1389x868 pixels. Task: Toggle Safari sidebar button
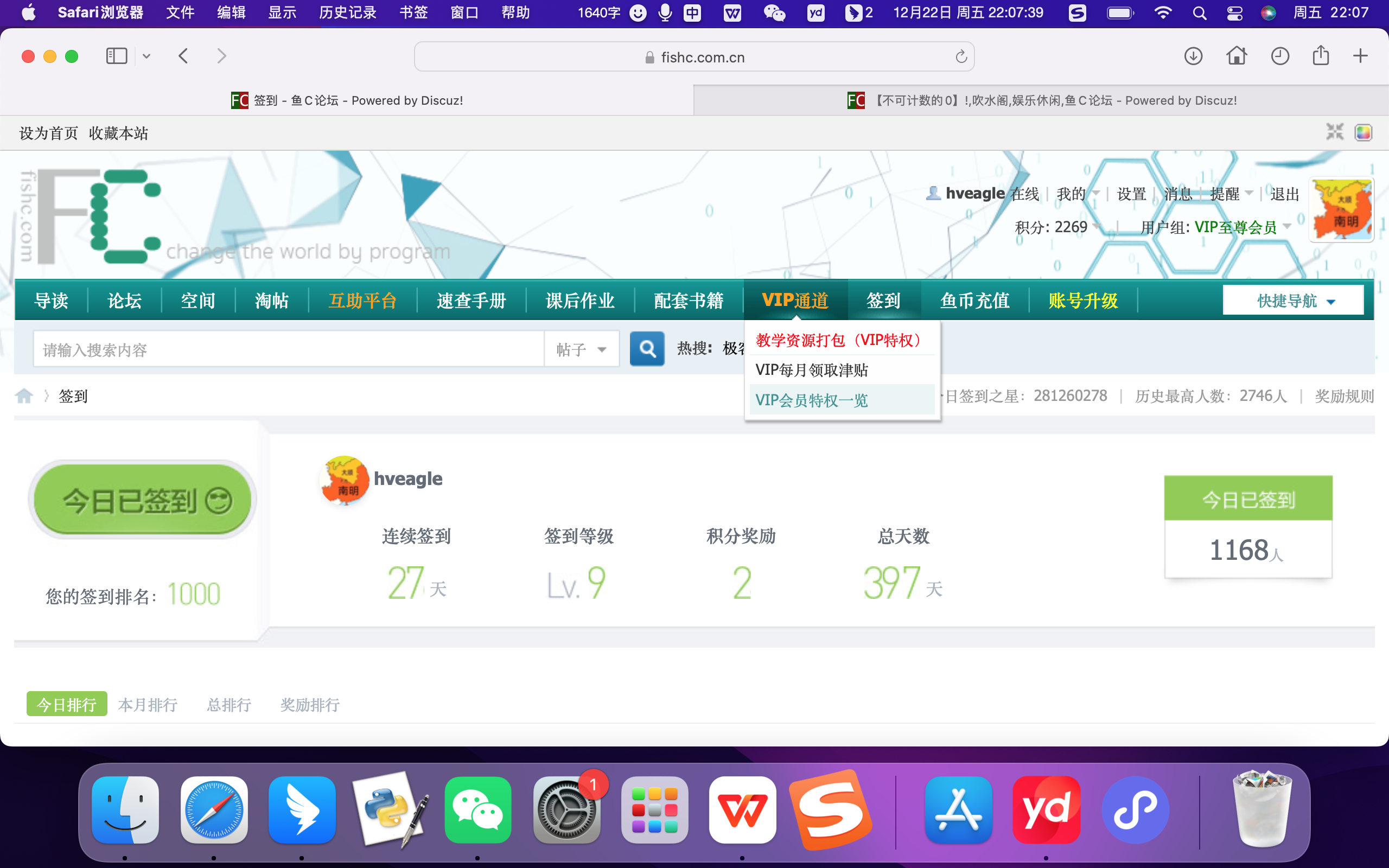point(117,56)
